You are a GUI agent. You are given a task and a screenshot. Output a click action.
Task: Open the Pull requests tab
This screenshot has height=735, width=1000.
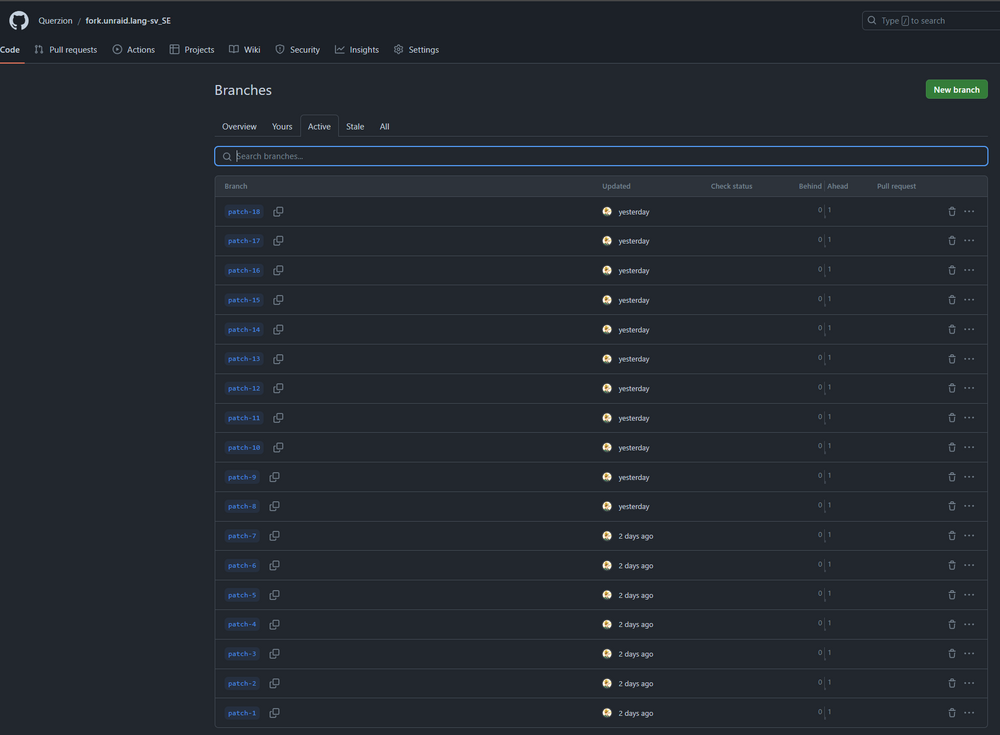[66, 50]
